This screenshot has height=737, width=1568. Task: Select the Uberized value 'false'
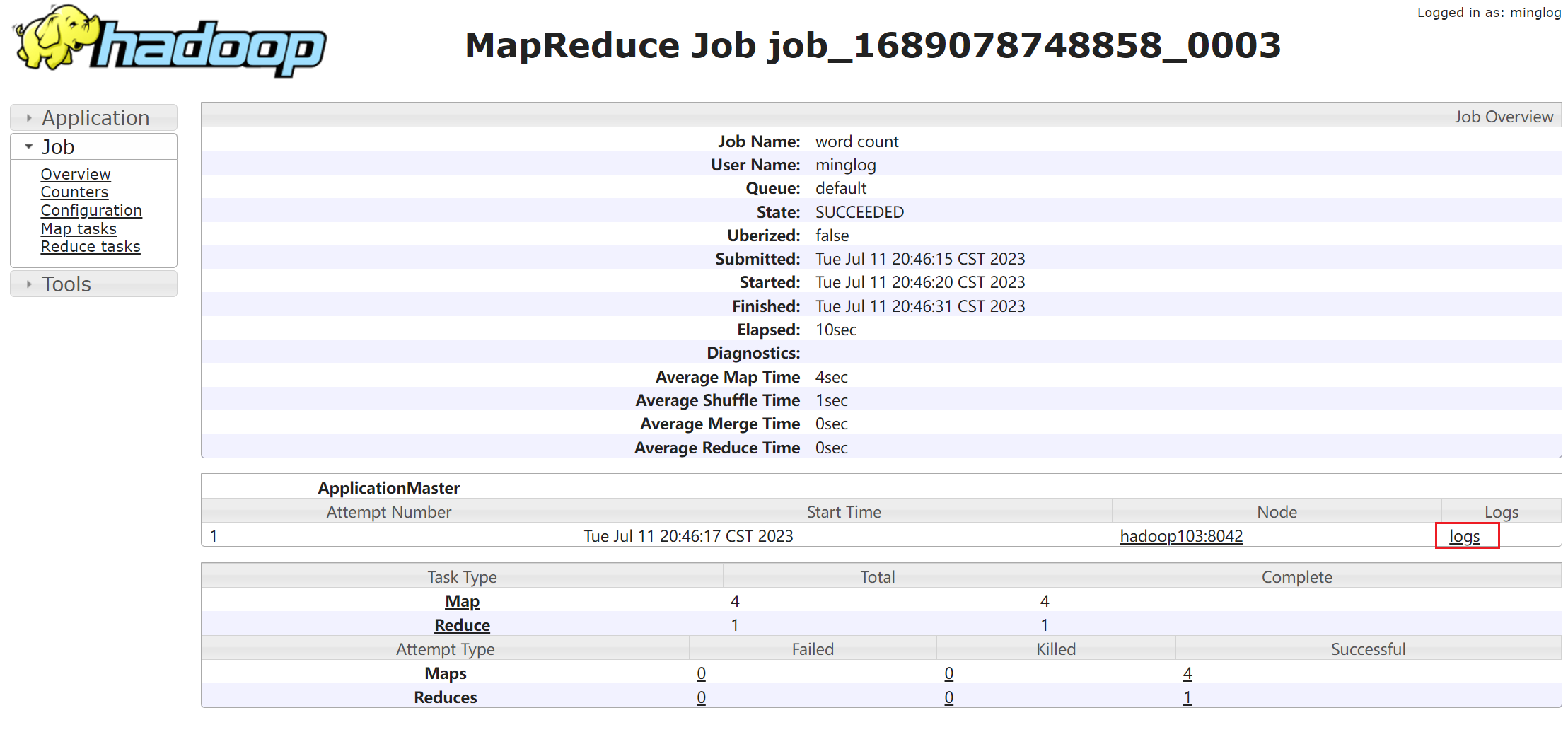click(832, 236)
